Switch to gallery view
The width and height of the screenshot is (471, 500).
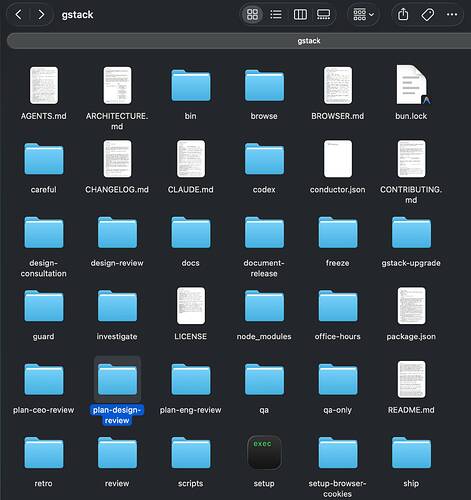323,15
